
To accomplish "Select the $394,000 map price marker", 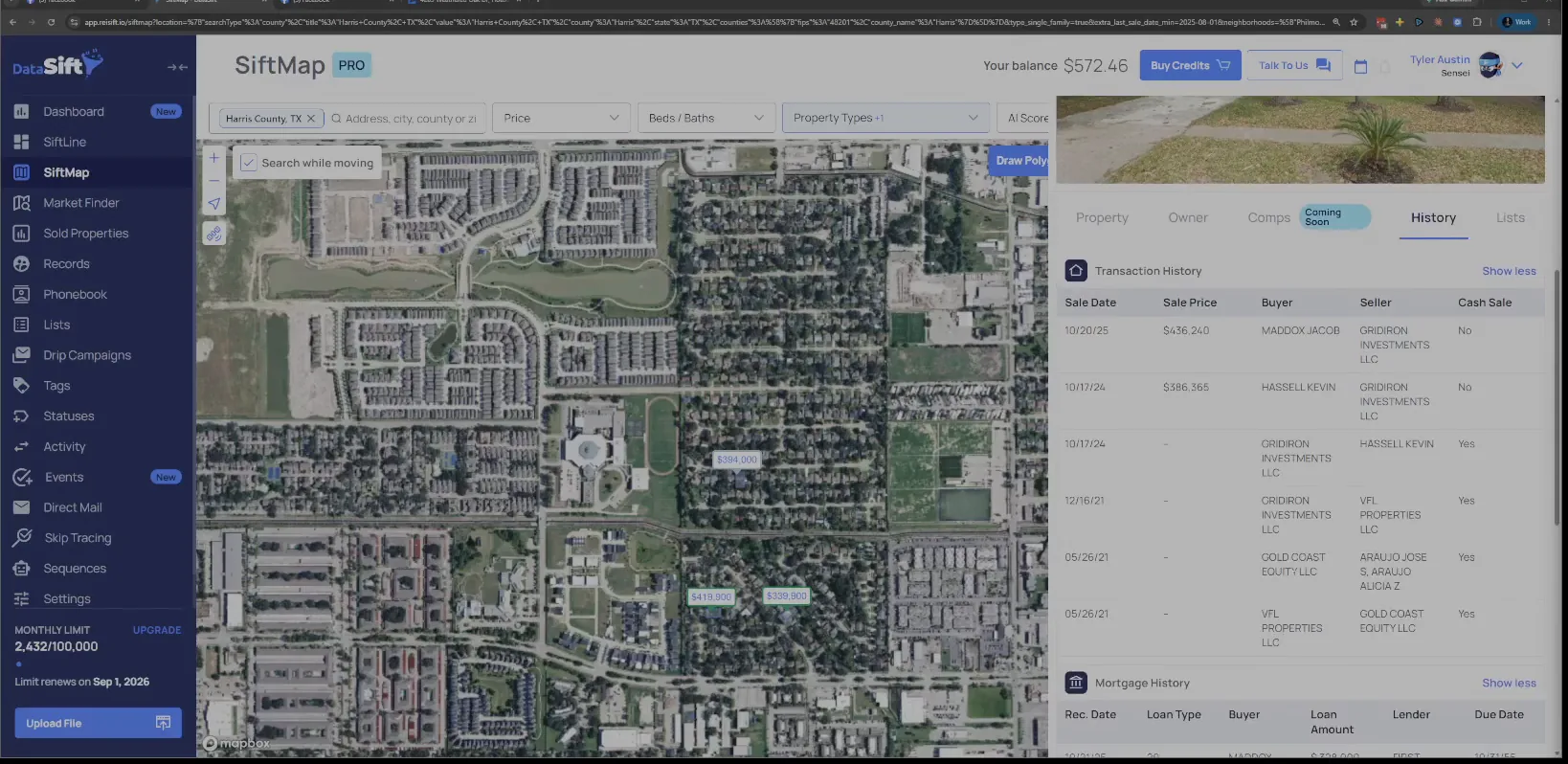I will 737,460.
